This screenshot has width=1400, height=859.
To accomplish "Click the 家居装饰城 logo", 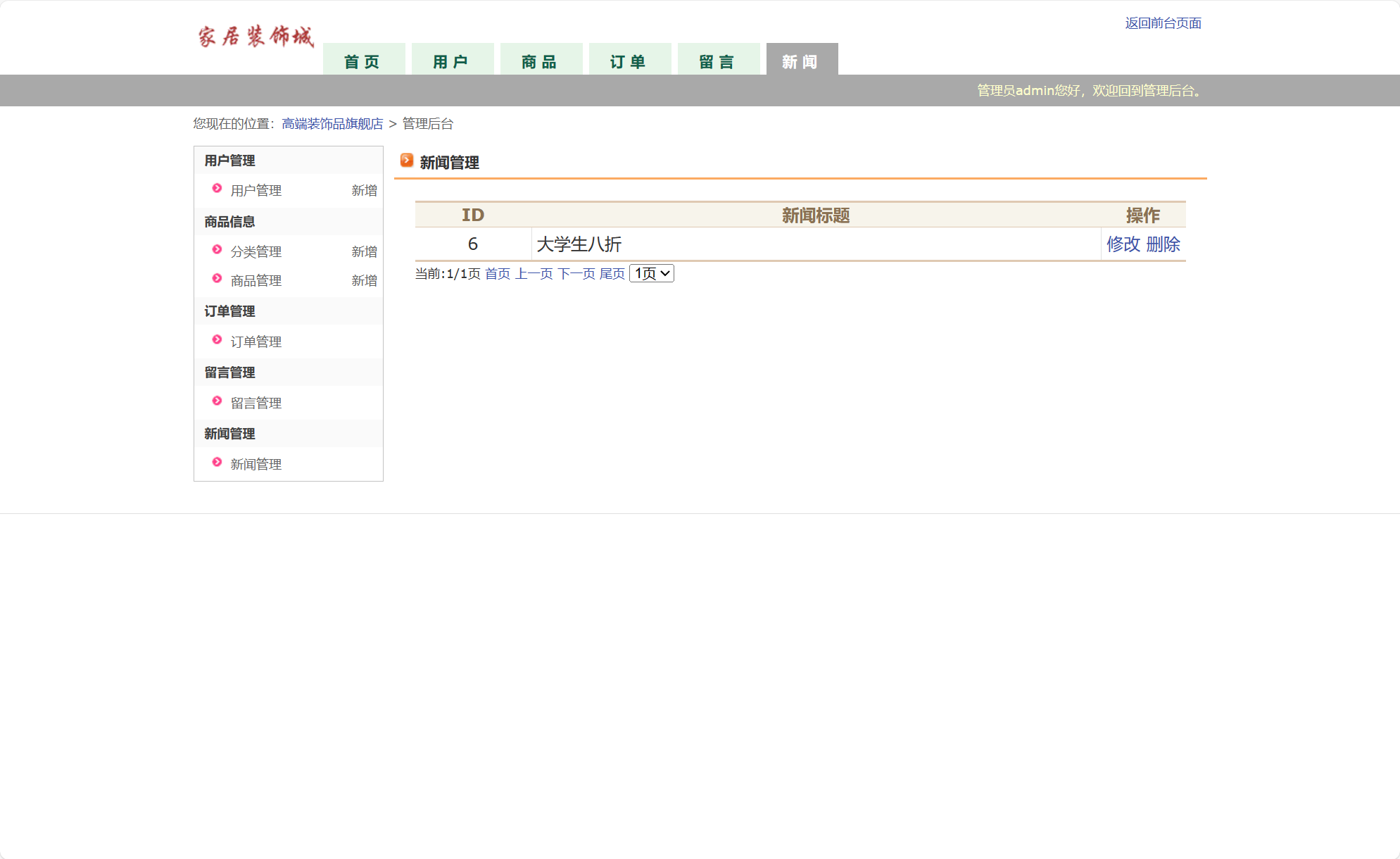I will click(256, 37).
